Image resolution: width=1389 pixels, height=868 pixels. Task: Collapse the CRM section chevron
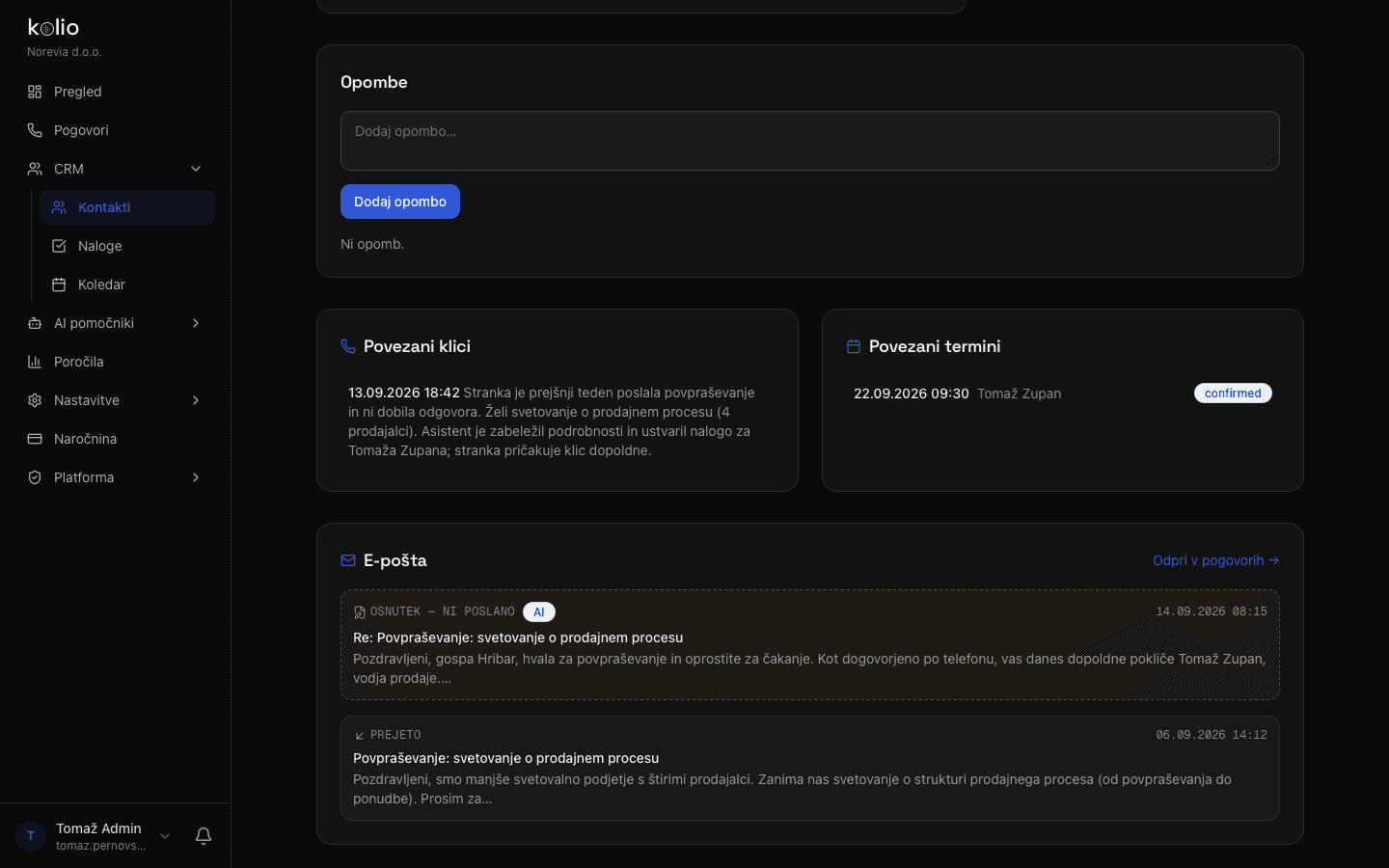coord(196,169)
